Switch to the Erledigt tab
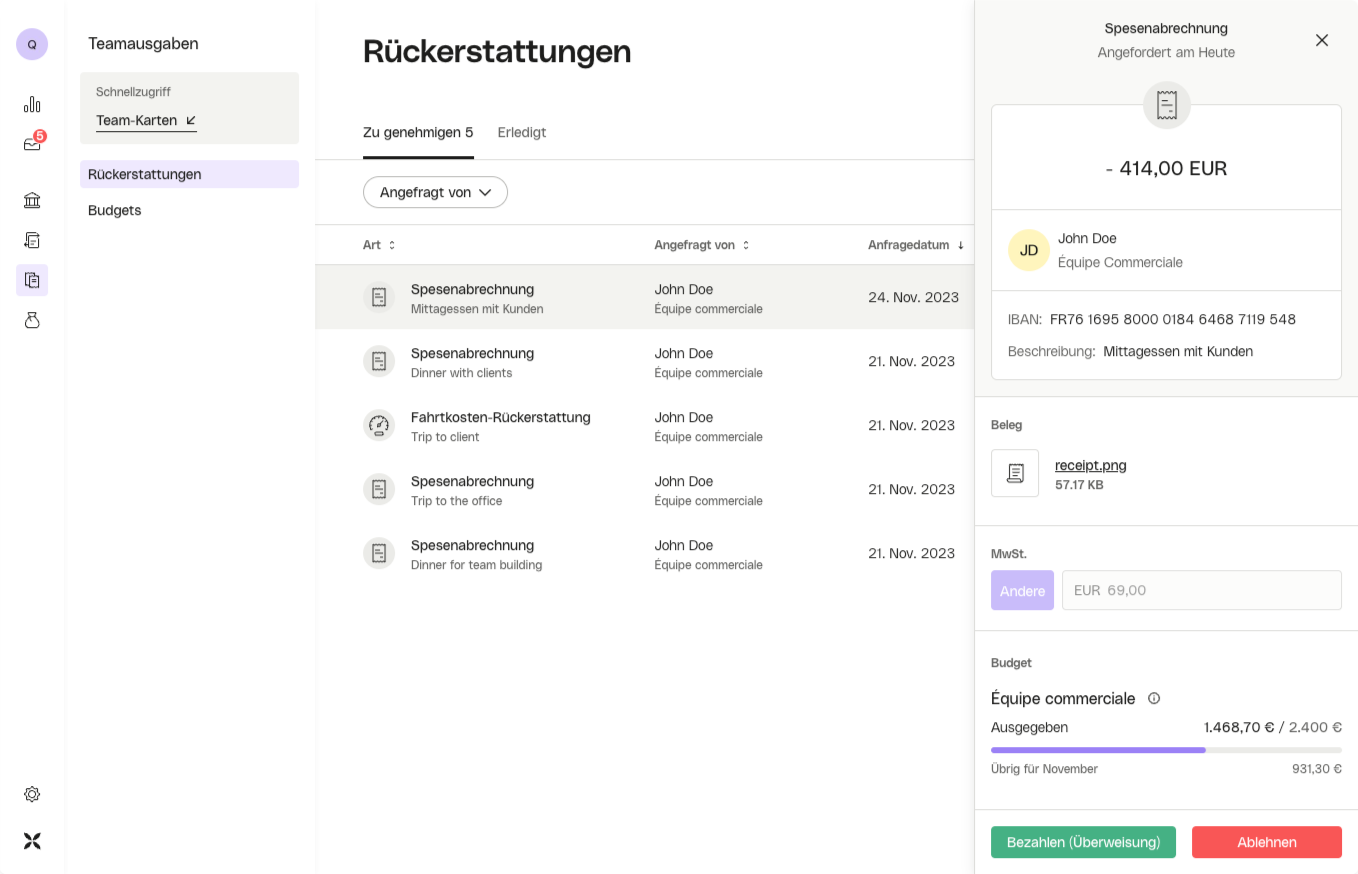The image size is (1358, 874). point(522,132)
